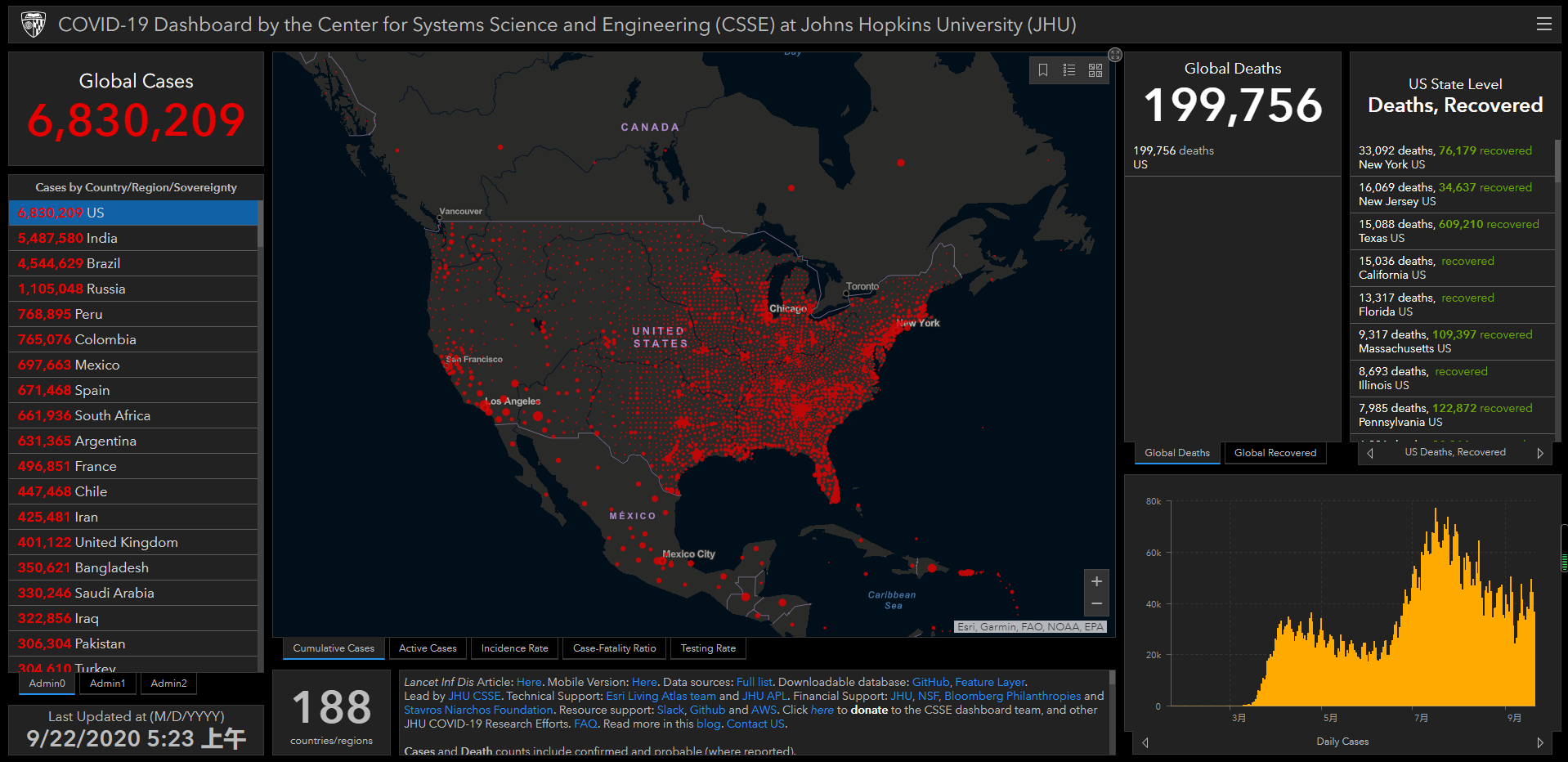Switch to Testing Rate map tab

pos(708,648)
